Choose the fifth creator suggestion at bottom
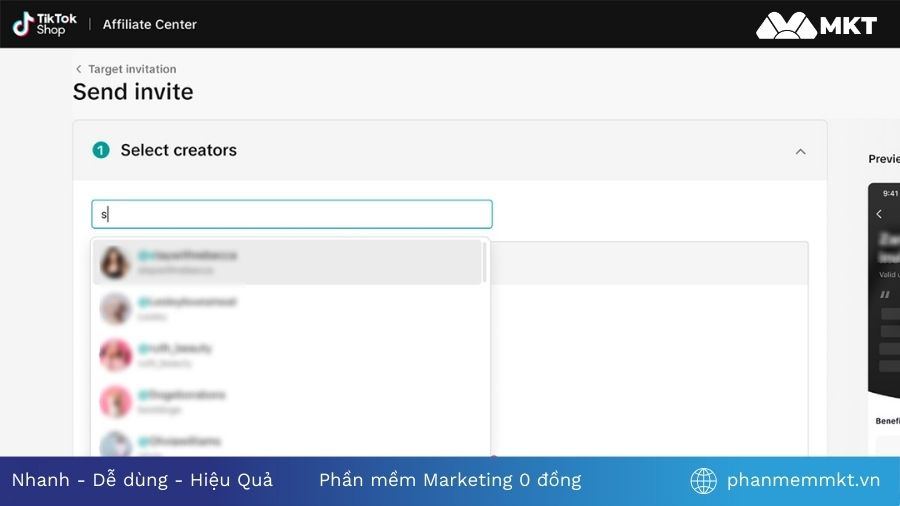Image resolution: width=900 pixels, height=506 pixels. click(x=180, y=441)
